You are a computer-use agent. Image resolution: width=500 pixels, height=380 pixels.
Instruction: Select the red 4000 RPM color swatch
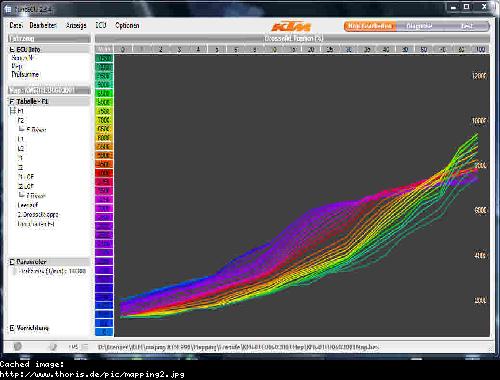pos(104,173)
